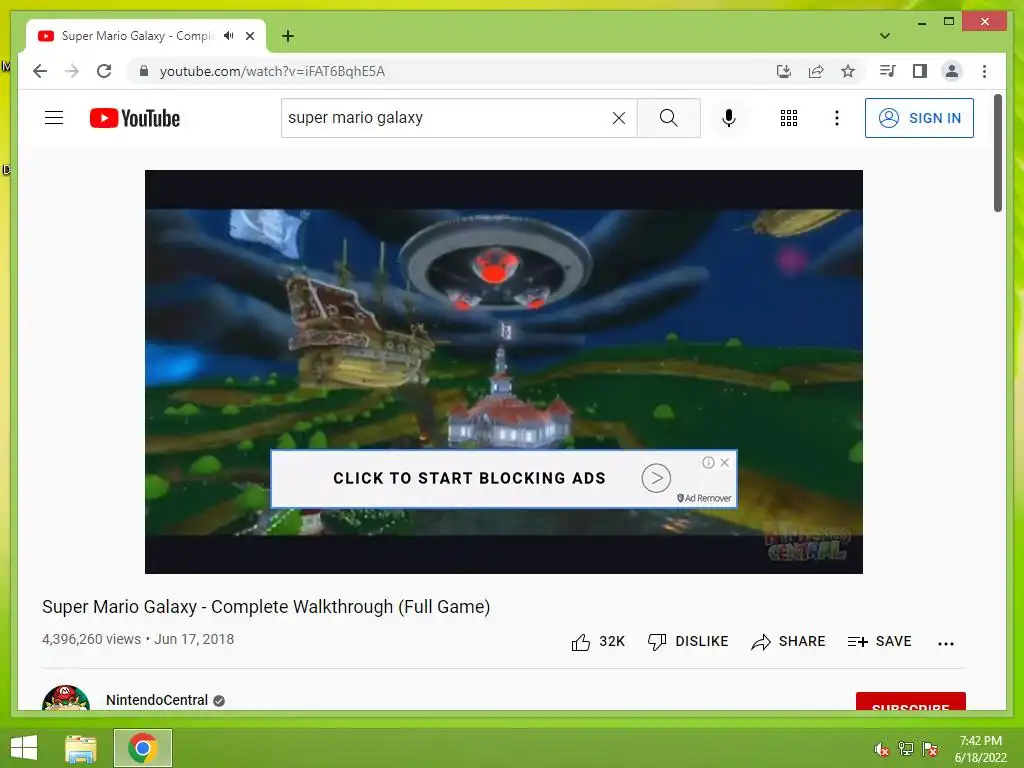Click video title text
The width and height of the screenshot is (1024, 768).
coord(266,607)
